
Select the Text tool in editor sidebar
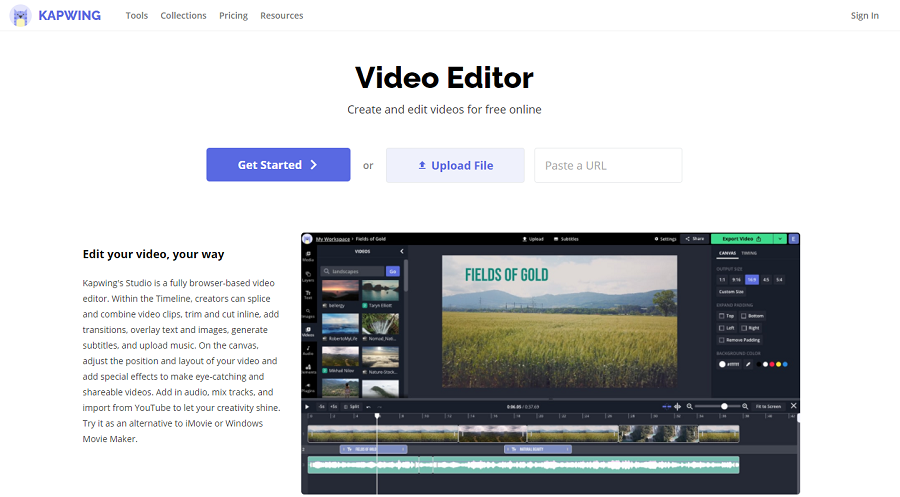coord(308,294)
